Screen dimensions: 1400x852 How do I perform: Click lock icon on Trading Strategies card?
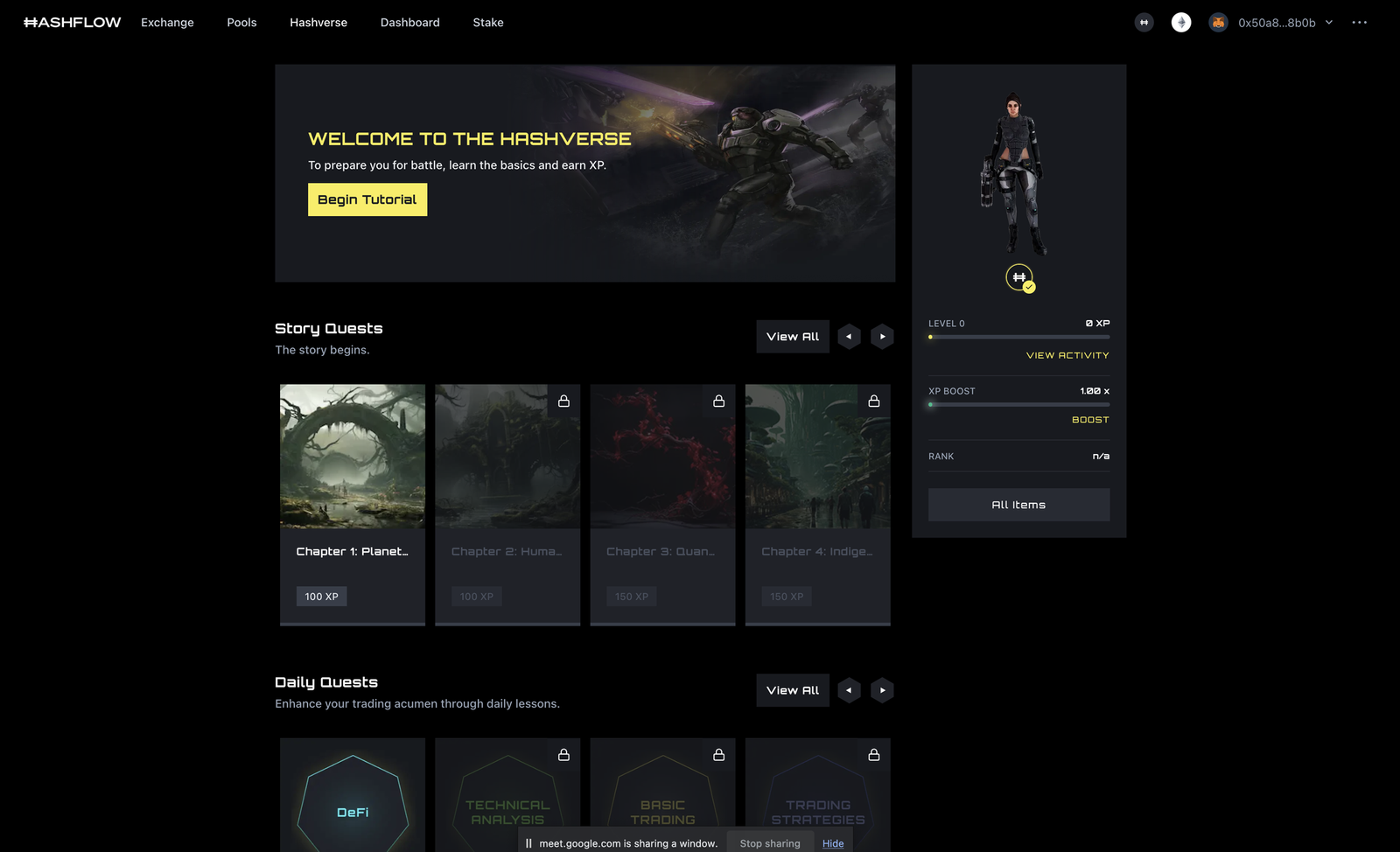[873, 754]
